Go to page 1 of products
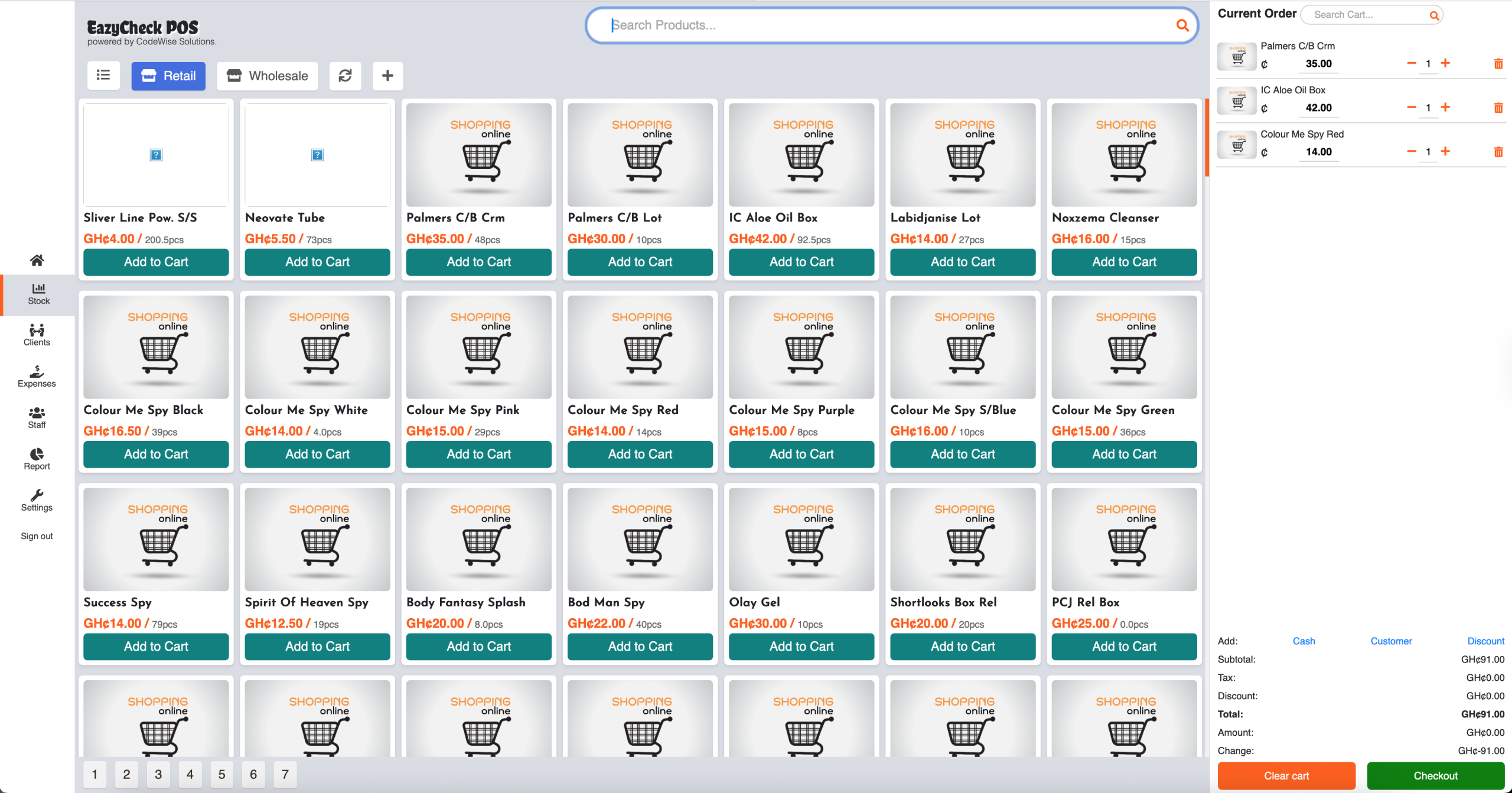The image size is (1512, 793). (x=94, y=774)
